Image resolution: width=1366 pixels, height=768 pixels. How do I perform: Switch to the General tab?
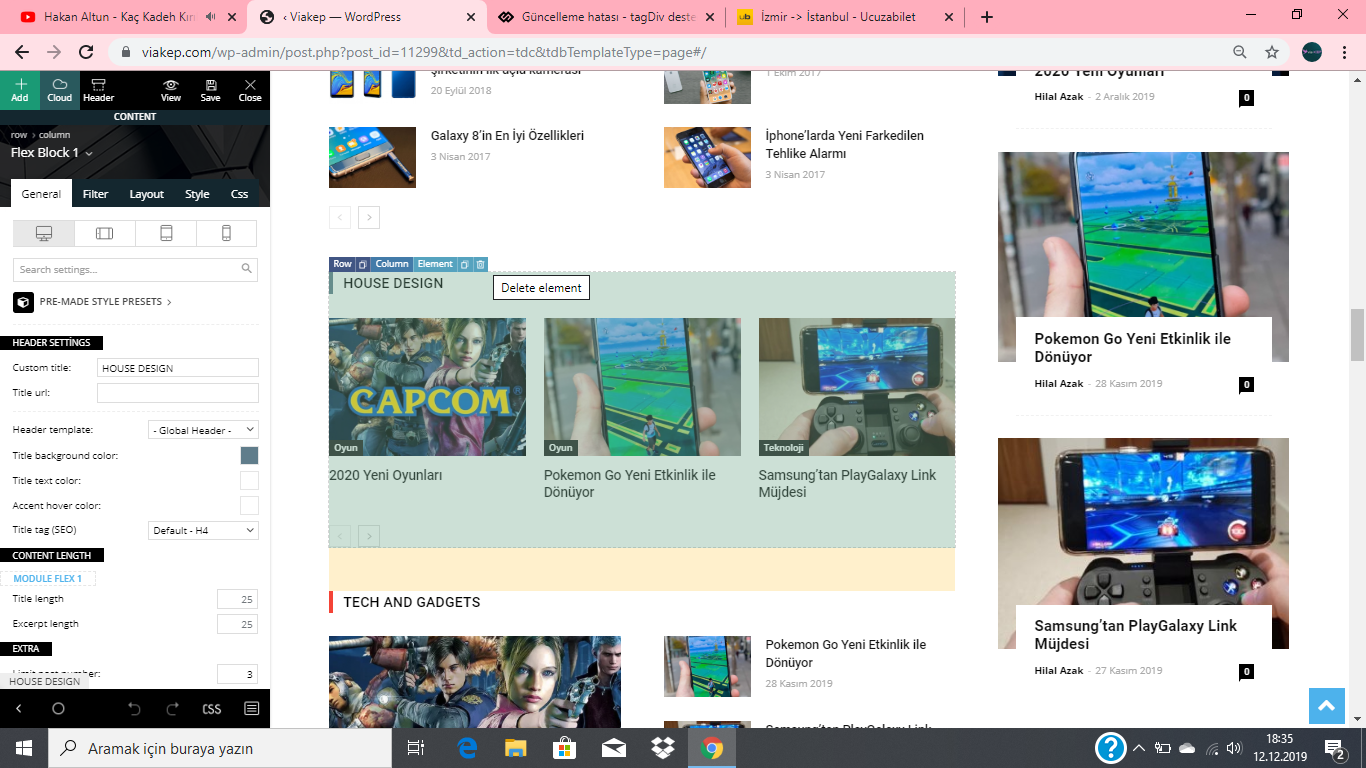41,194
